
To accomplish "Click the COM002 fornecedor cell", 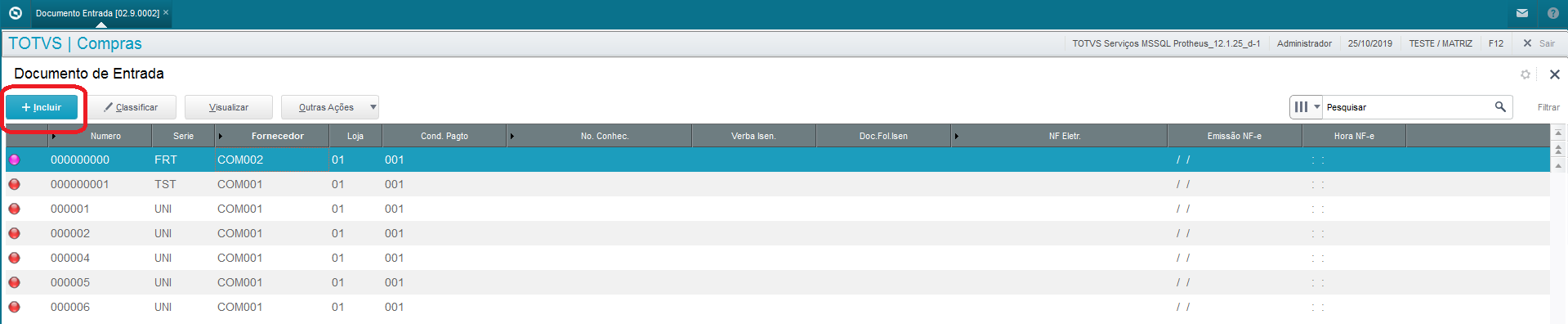I will [240, 160].
